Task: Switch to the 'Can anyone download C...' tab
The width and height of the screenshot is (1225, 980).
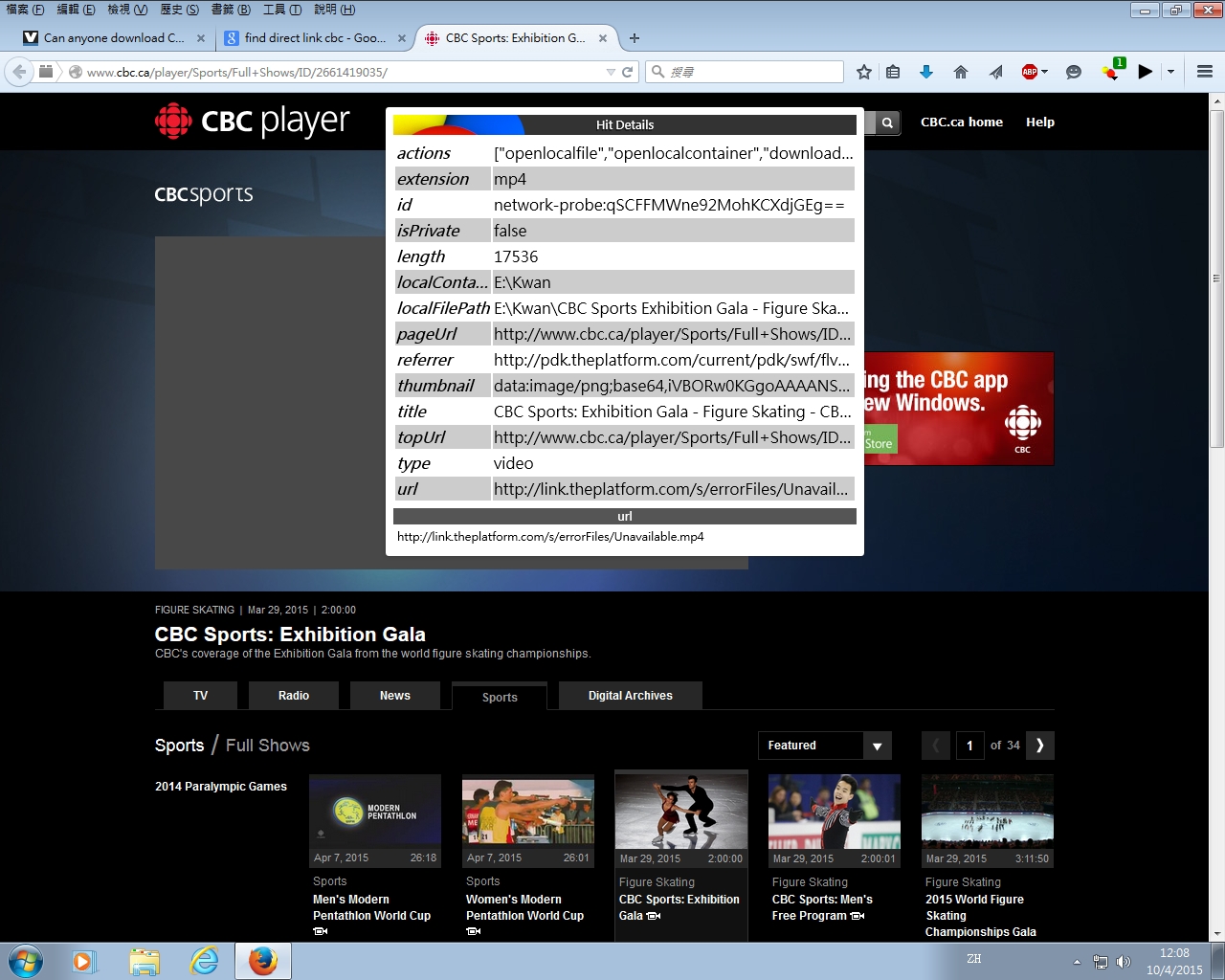Action: (114, 38)
